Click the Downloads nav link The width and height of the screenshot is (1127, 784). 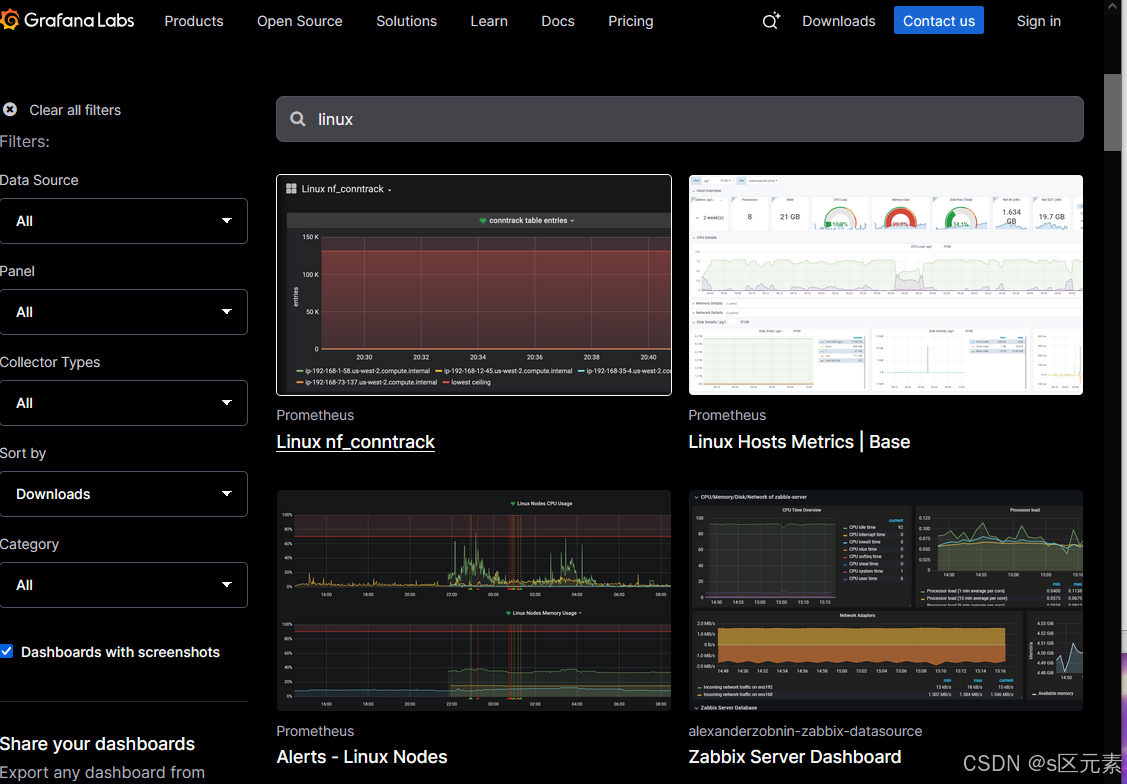pos(839,22)
